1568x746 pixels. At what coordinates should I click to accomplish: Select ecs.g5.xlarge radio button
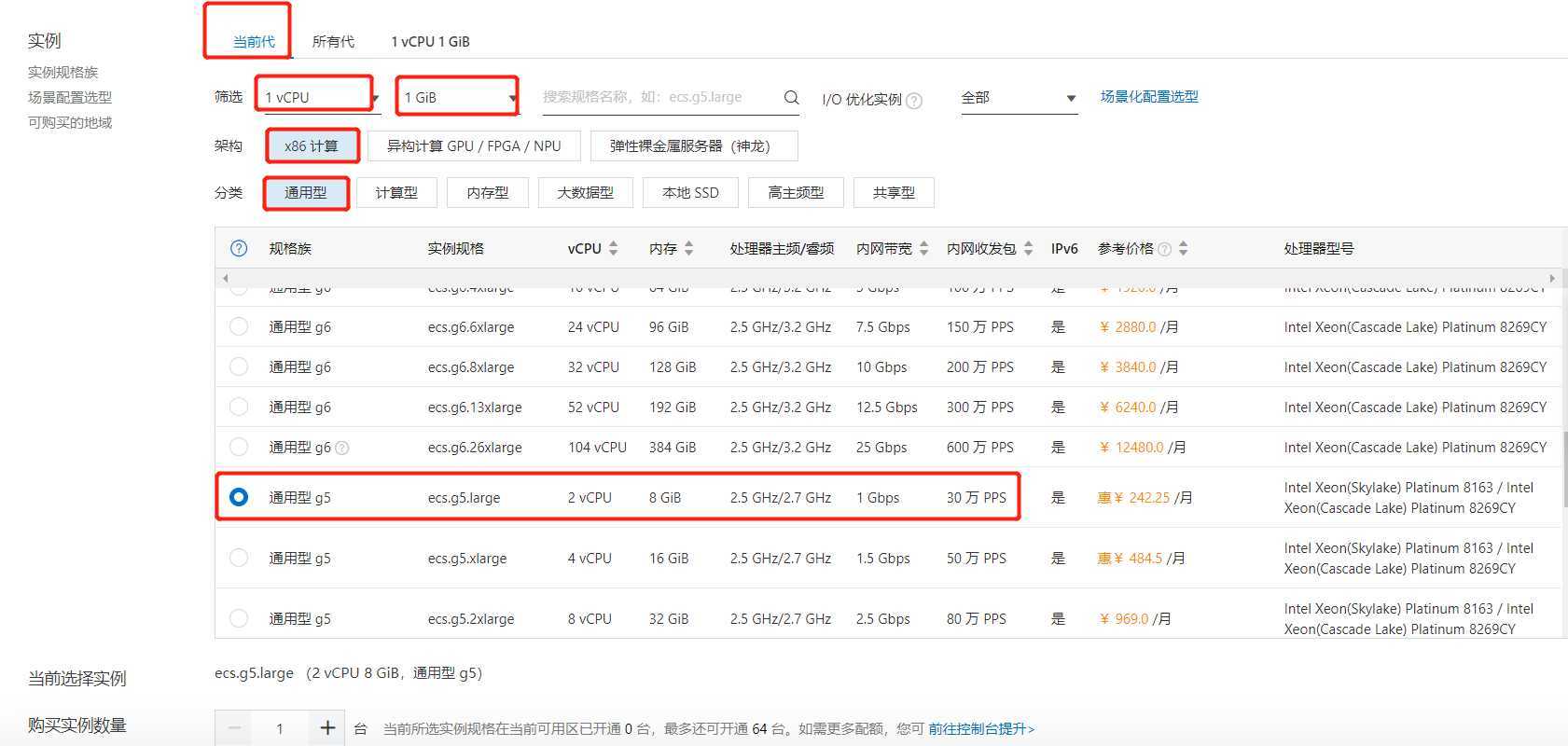tap(239, 558)
